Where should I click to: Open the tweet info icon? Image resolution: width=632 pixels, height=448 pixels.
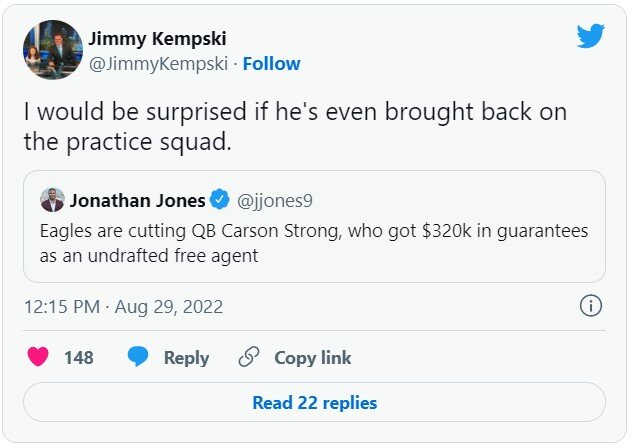point(591,306)
